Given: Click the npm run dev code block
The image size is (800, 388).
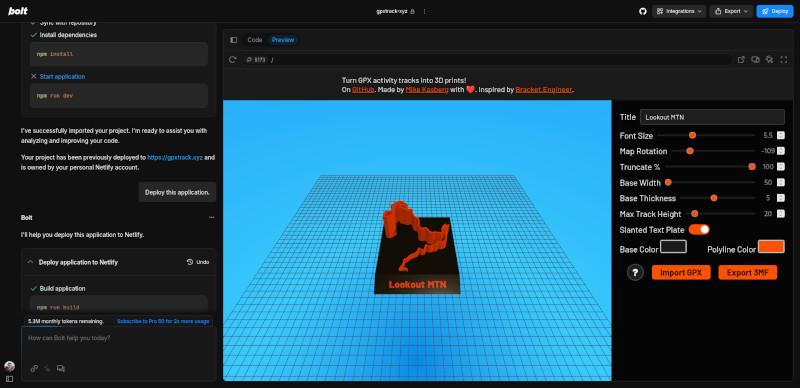Looking at the screenshot, I should click(119, 95).
